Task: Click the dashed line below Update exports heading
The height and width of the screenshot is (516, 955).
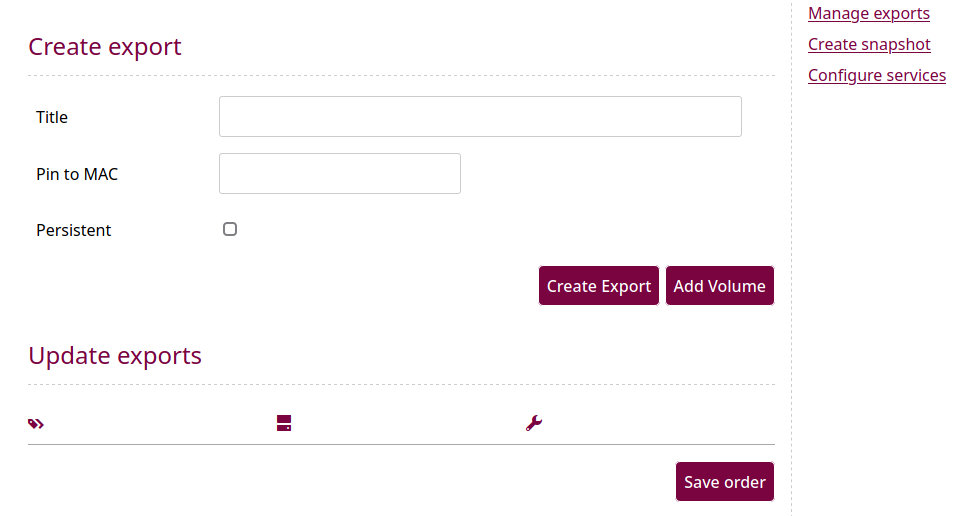Action: (x=401, y=384)
